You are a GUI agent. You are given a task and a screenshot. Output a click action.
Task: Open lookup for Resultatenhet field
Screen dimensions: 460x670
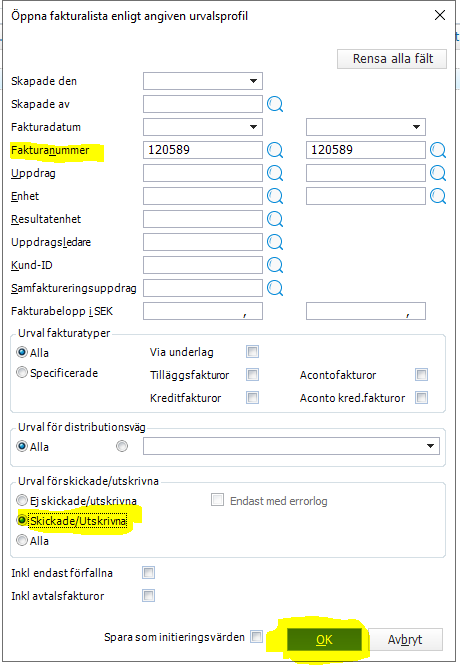pos(275,219)
